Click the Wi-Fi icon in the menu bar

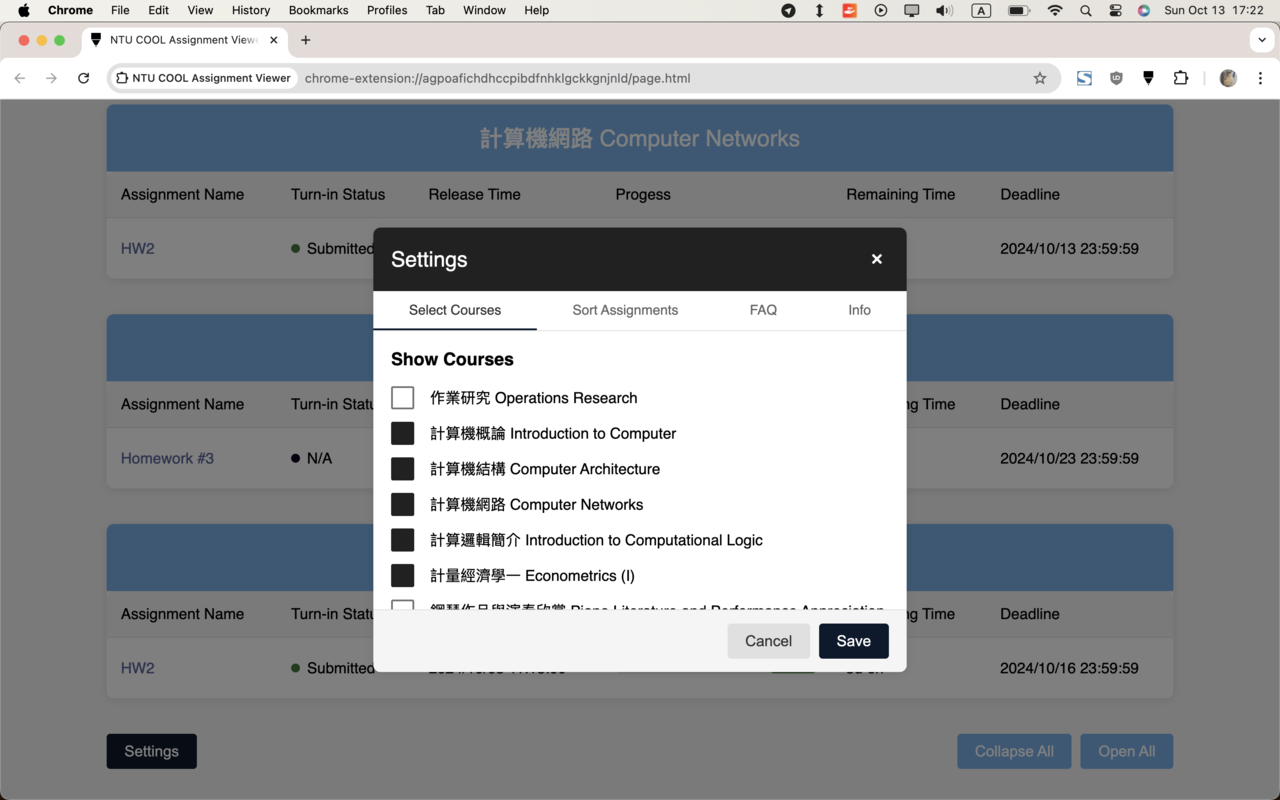coord(1055,11)
